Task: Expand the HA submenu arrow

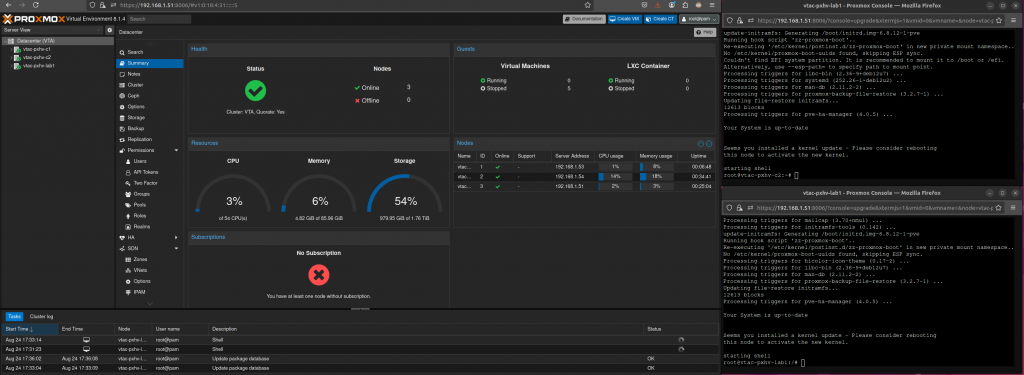Action: pos(176,238)
